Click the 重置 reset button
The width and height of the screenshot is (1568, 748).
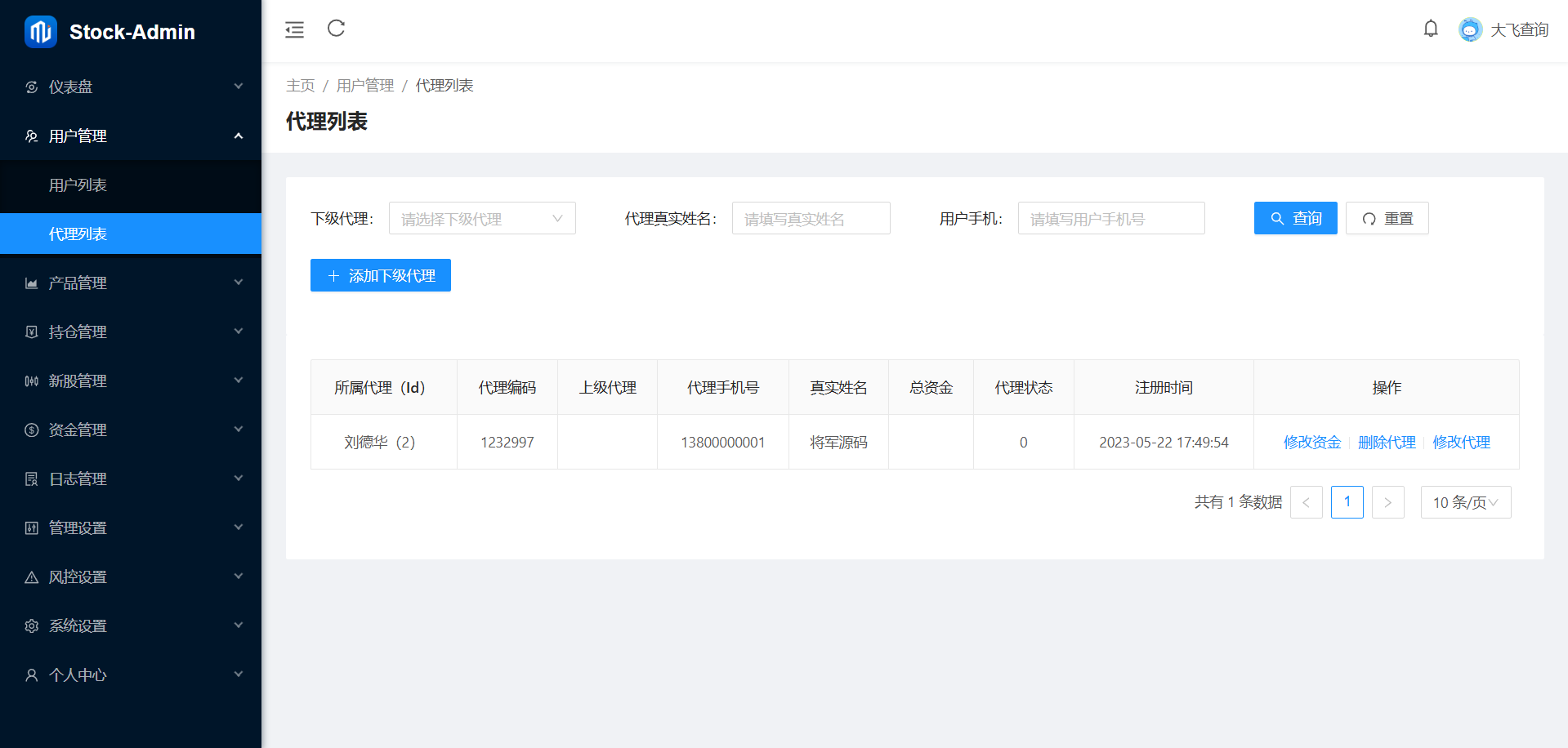pyautogui.click(x=1387, y=219)
